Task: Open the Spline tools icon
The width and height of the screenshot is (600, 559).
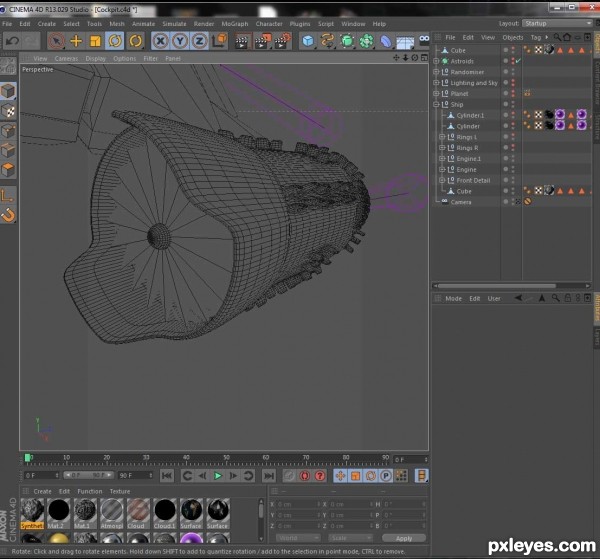Action: [327, 41]
